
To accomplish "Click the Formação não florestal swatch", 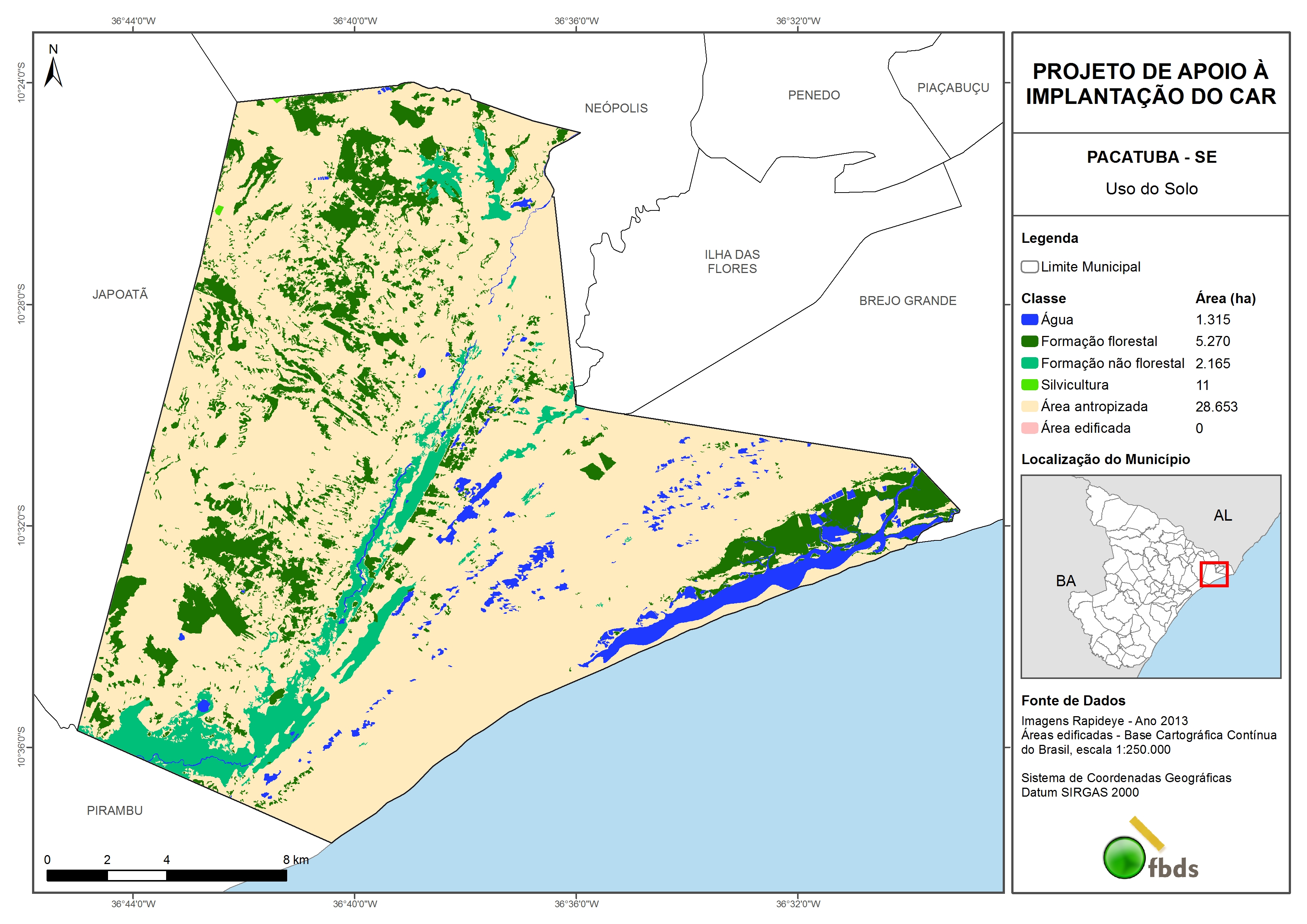I will pos(1029,363).
